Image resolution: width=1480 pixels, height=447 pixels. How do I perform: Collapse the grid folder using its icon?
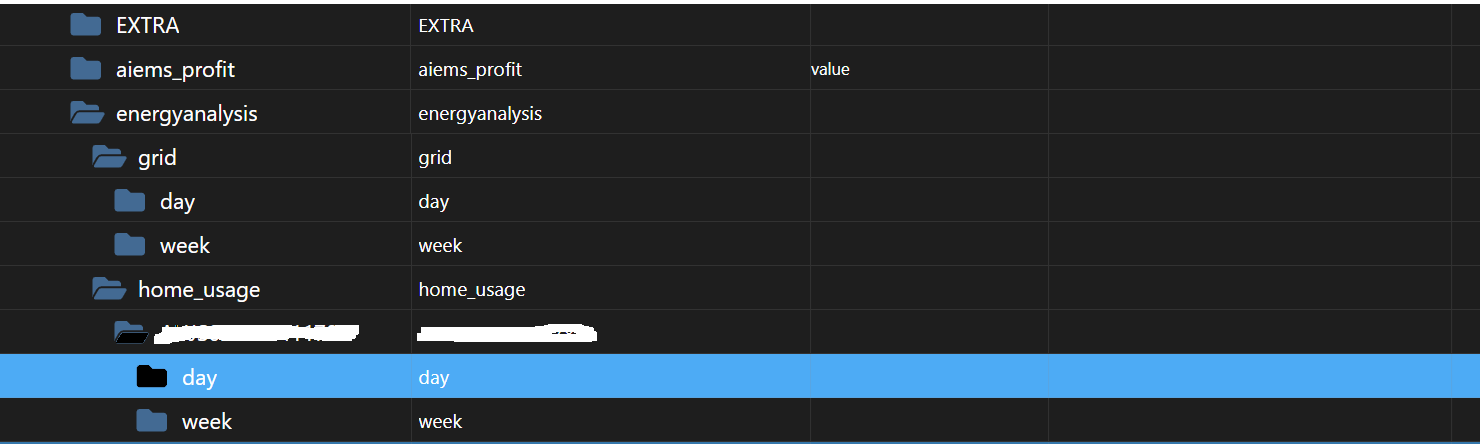[109, 158]
